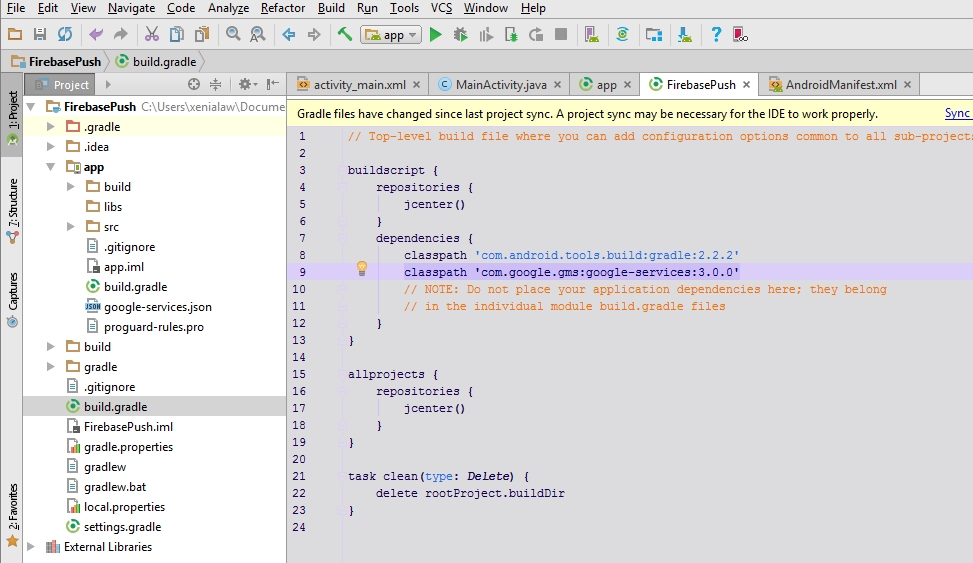Select proguard-rules.pro file
This screenshot has width=973, height=563.
pos(145,327)
